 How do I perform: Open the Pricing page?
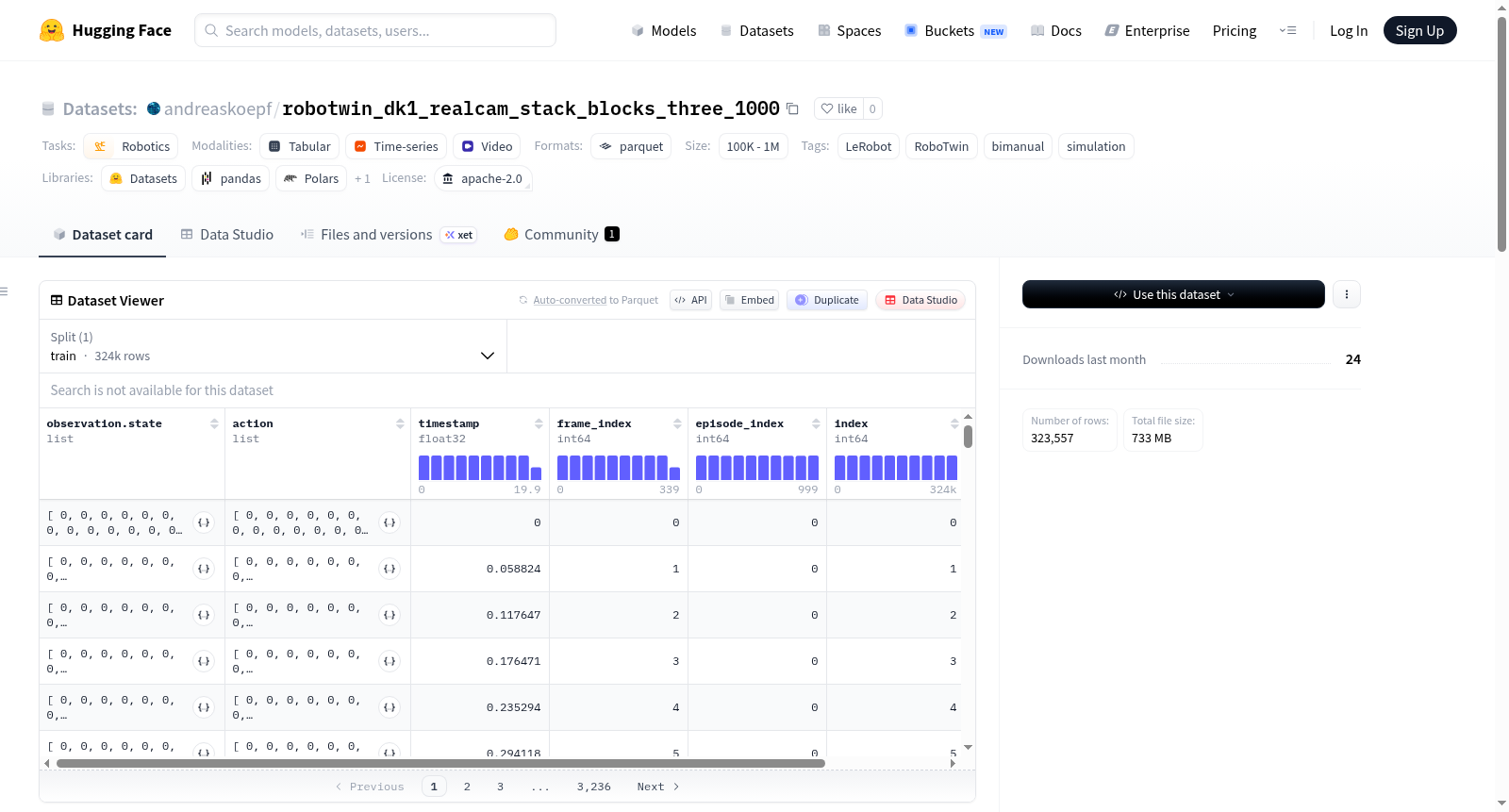[x=1235, y=31]
